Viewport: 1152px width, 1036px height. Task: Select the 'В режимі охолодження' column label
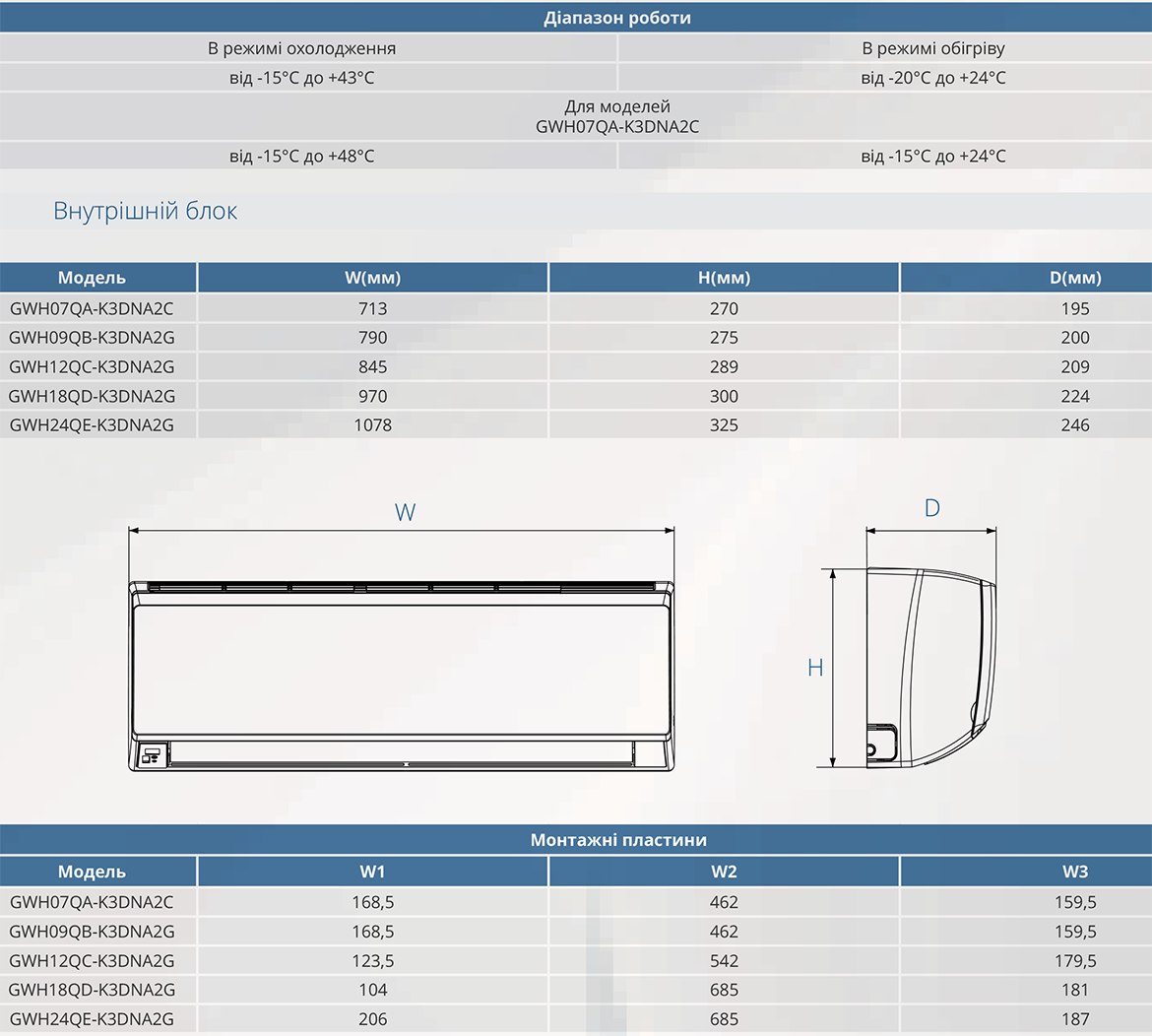click(302, 48)
